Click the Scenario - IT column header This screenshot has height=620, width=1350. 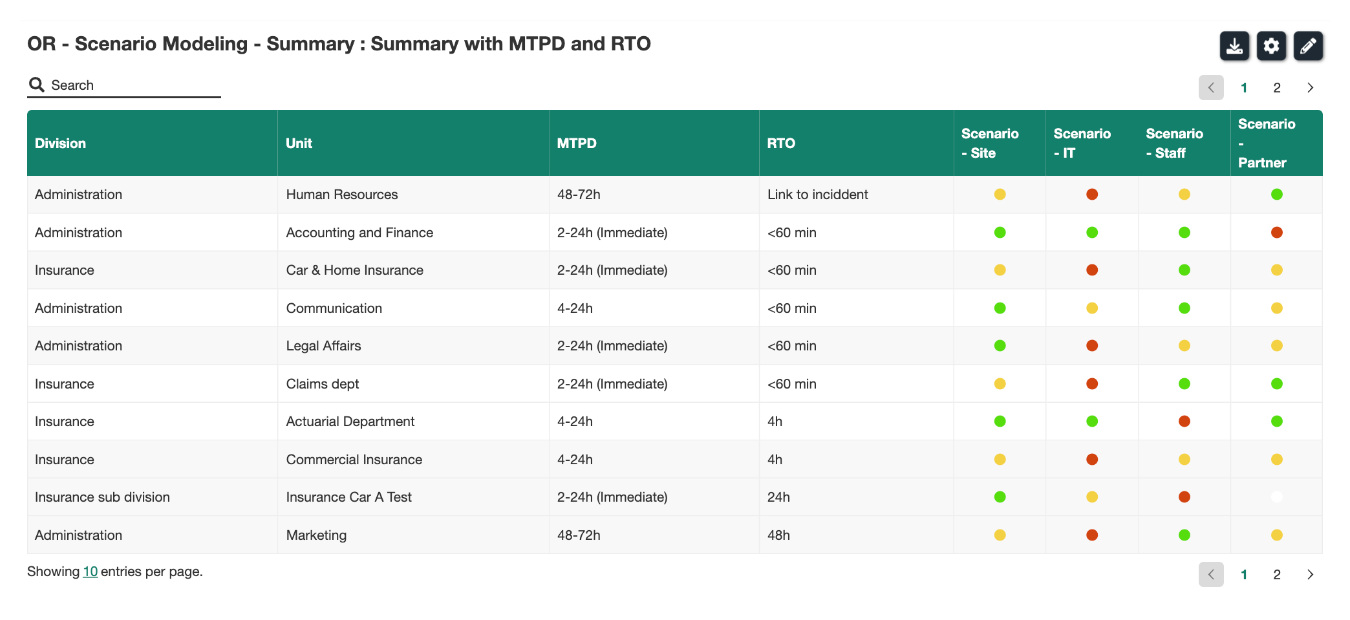pos(1091,143)
